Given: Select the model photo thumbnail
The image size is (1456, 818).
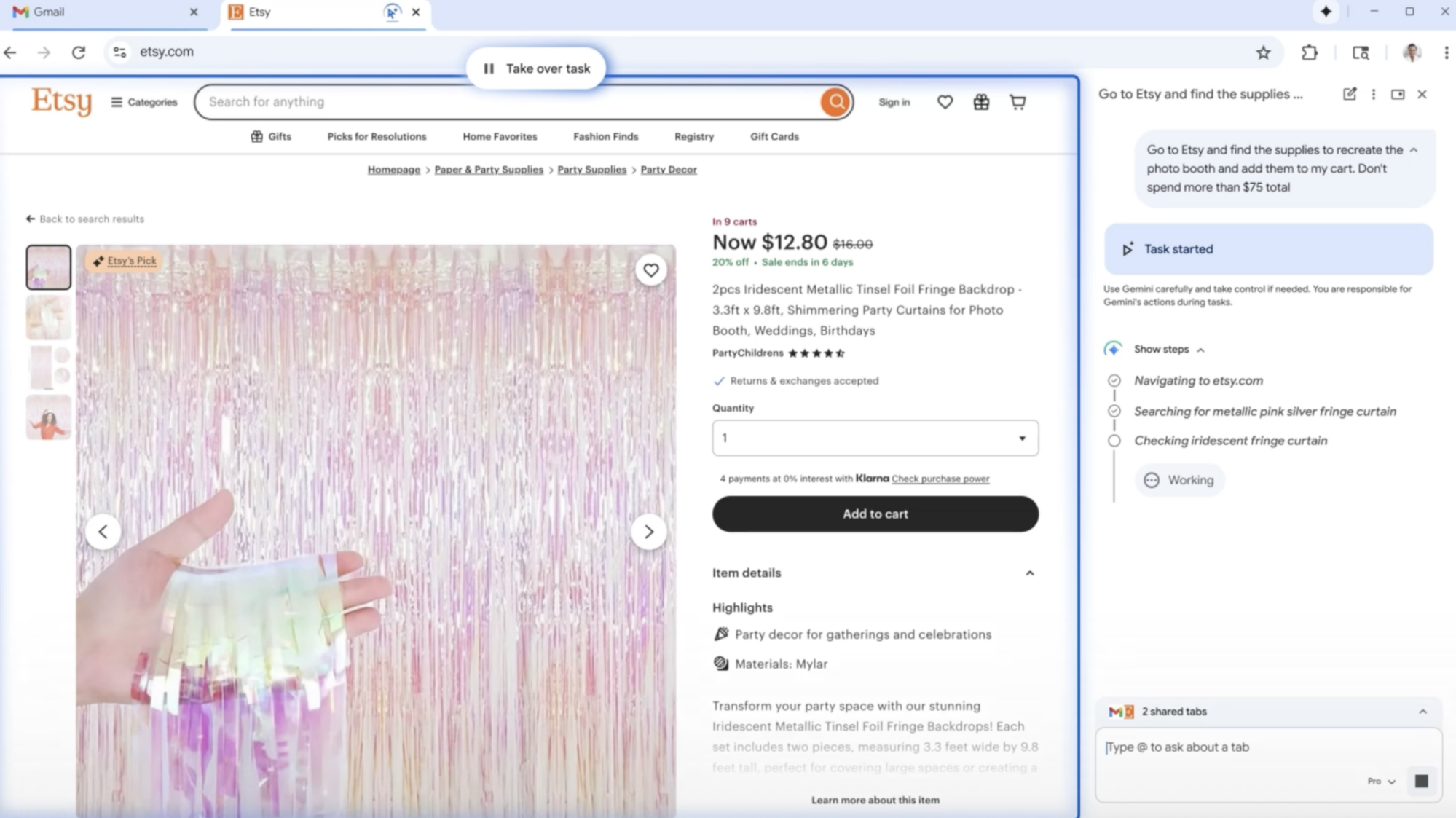Looking at the screenshot, I should click(48, 417).
